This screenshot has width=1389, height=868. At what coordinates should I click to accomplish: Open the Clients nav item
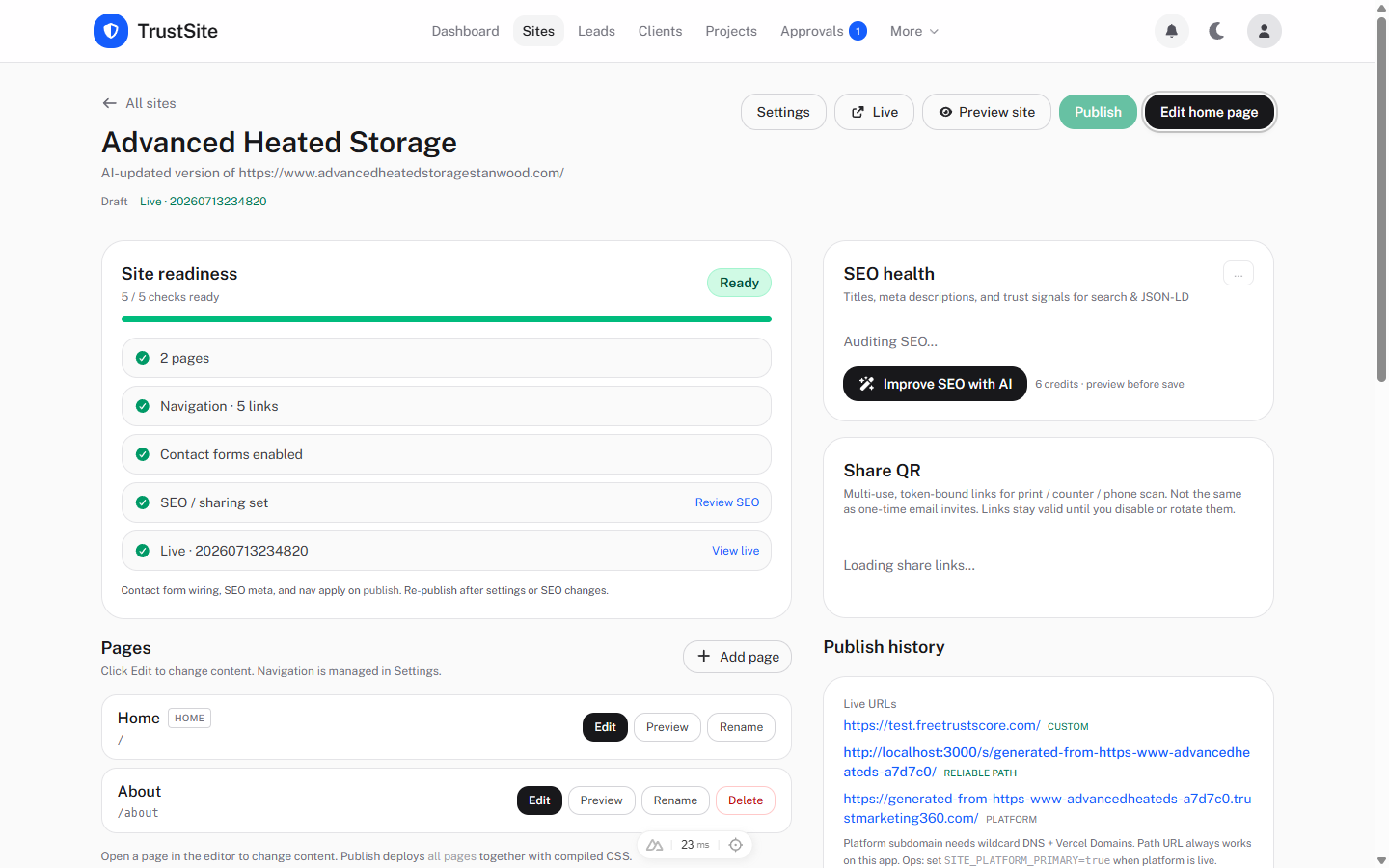pyautogui.click(x=660, y=31)
